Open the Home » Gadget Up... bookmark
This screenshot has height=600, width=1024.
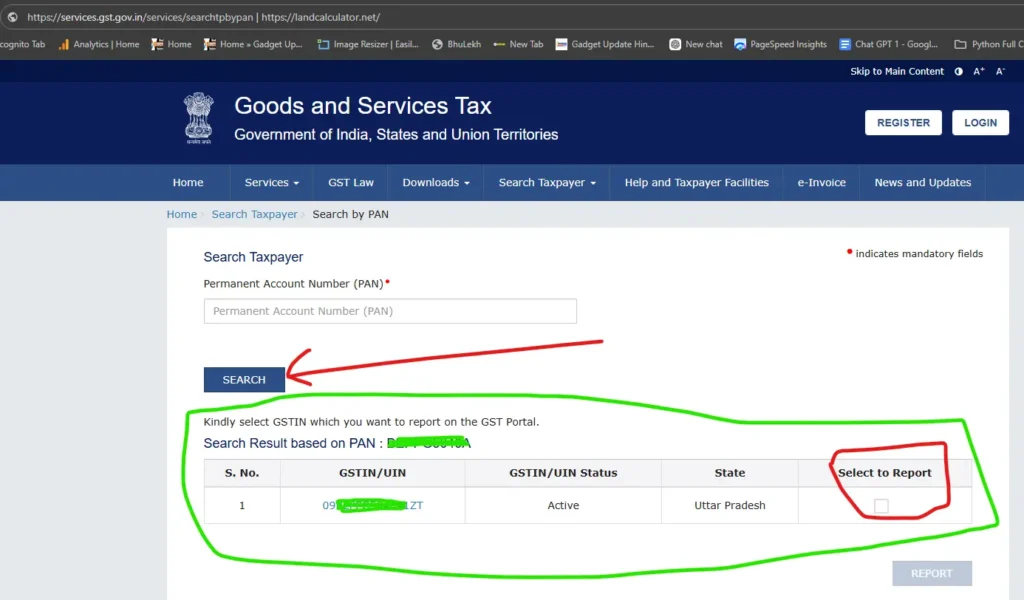[x=253, y=44]
